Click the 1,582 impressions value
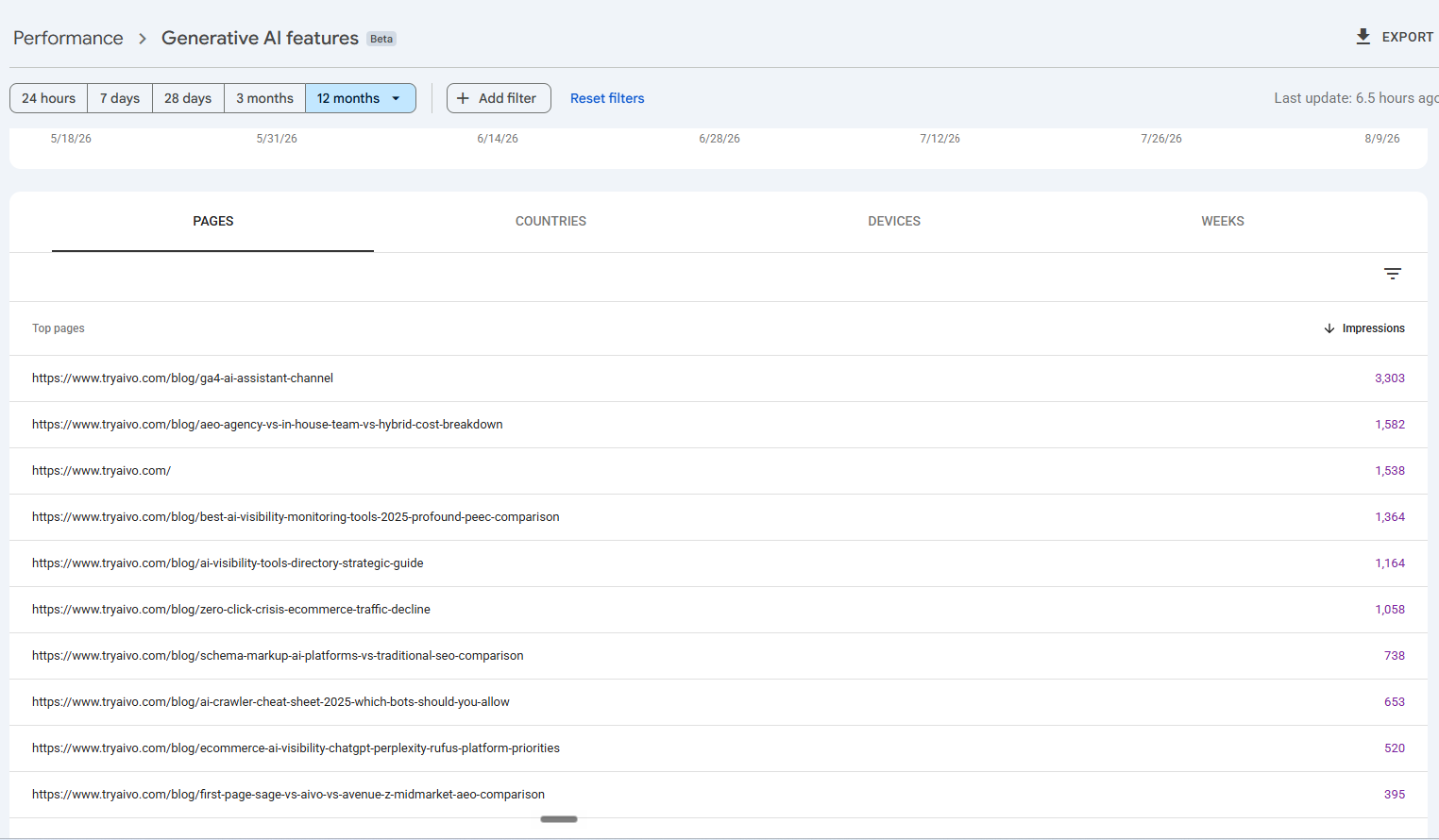 [1389, 425]
